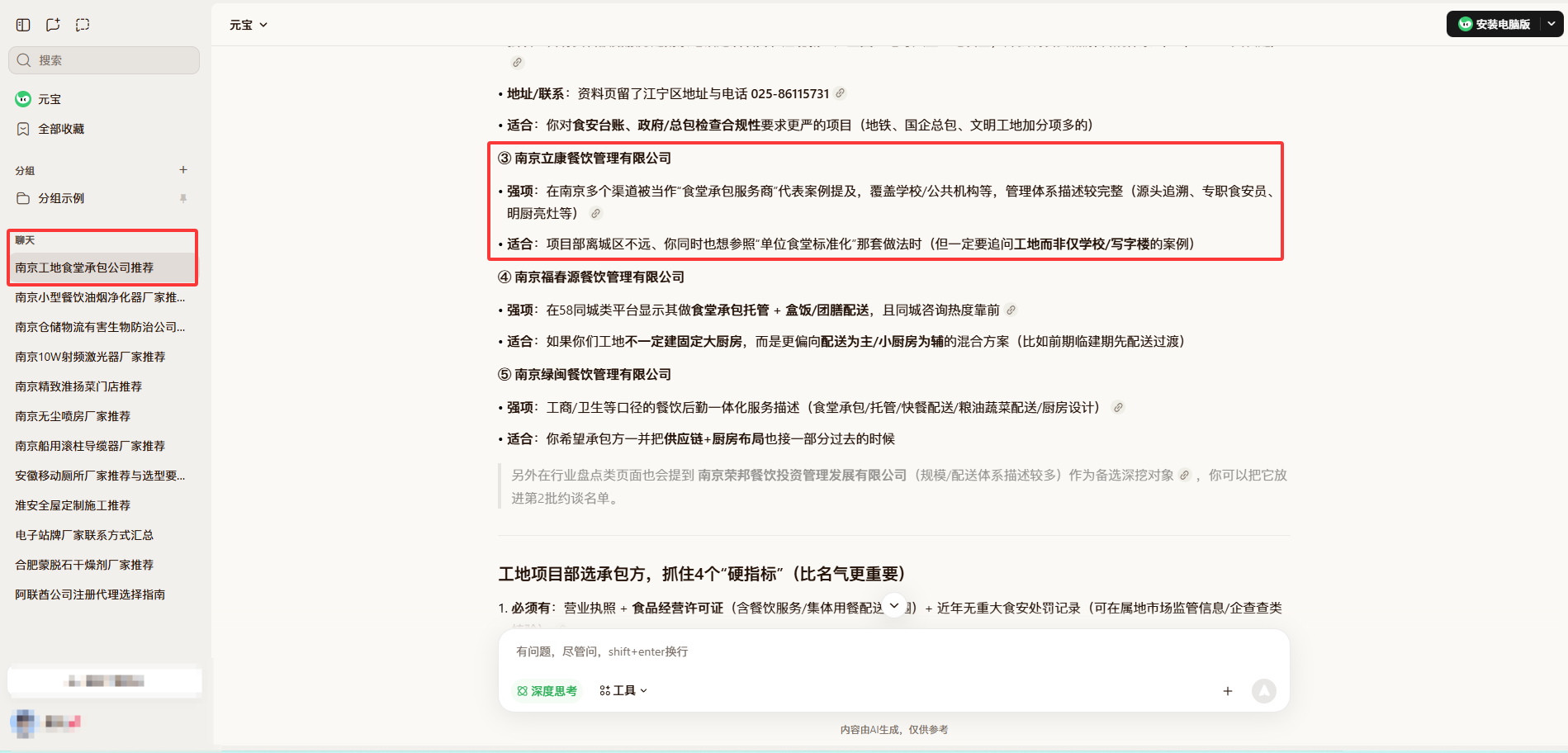1568x753 pixels.
Task: Expand the arrow next to 安装电脑版
Action: pyautogui.click(x=1551, y=24)
